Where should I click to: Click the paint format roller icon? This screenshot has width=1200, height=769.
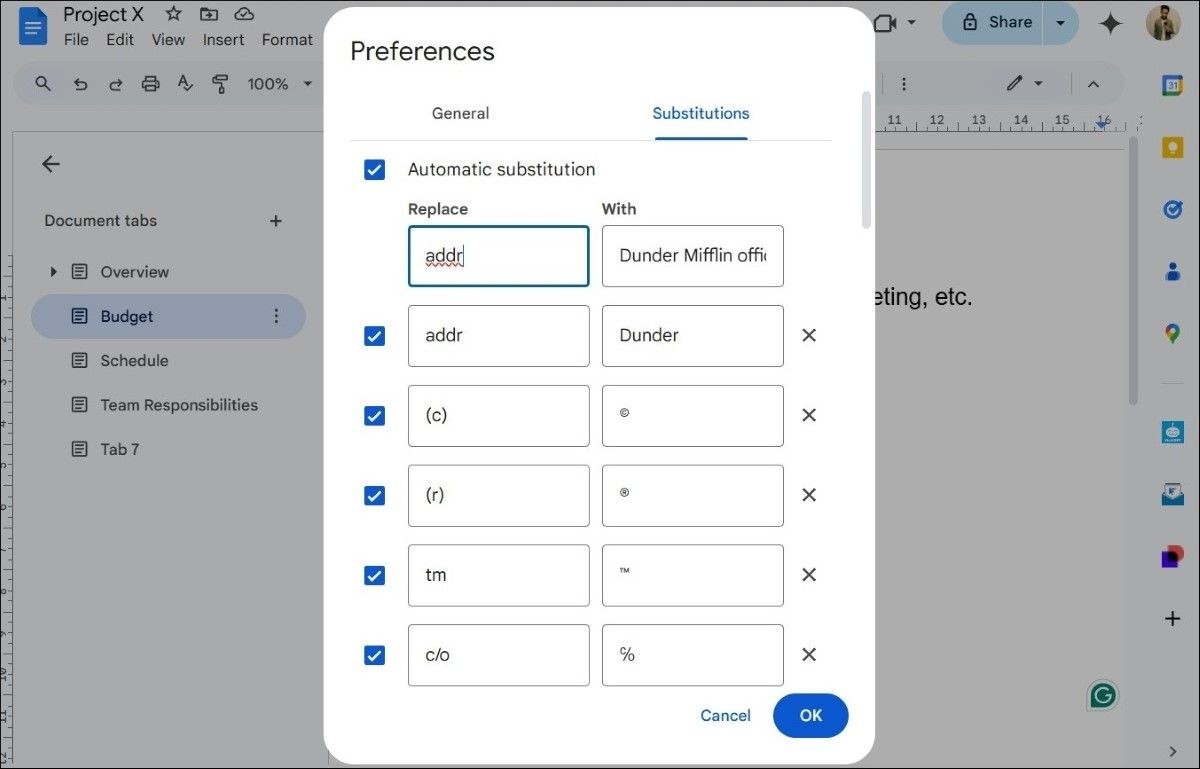[220, 84]
